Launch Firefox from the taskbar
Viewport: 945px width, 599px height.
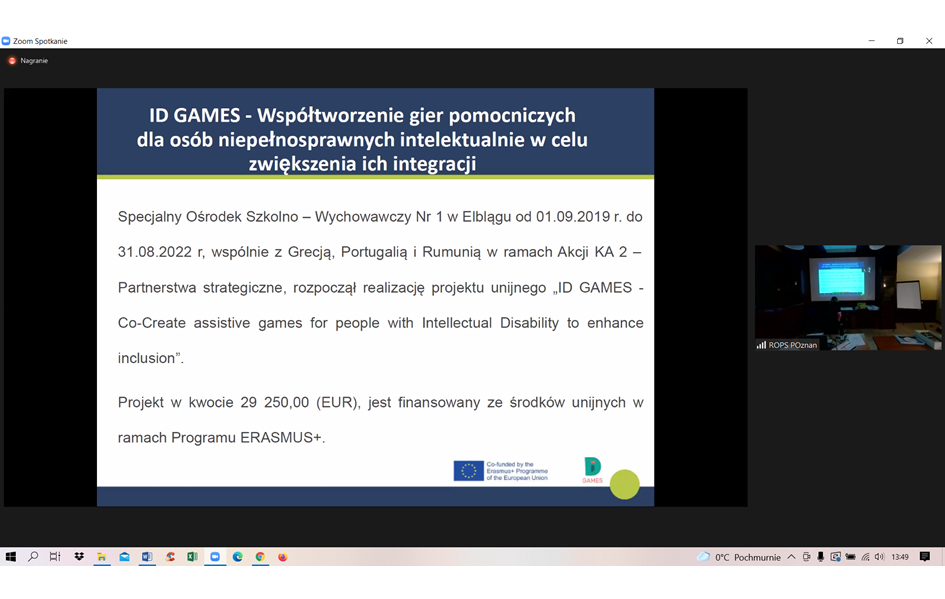[x=283, y=557]
